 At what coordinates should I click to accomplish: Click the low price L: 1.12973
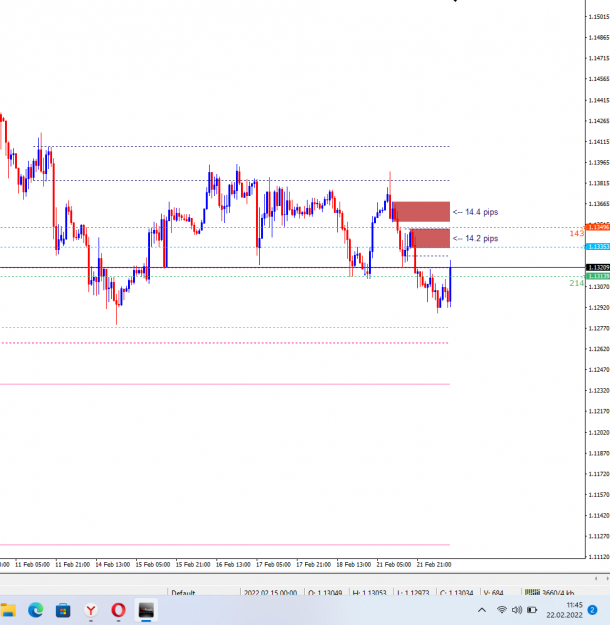coord(413,593)
